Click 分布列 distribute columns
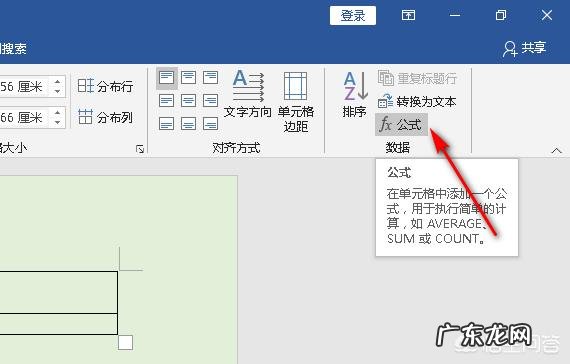The height and width of the screenshot is (364, 570). click(x=105, y=117)
